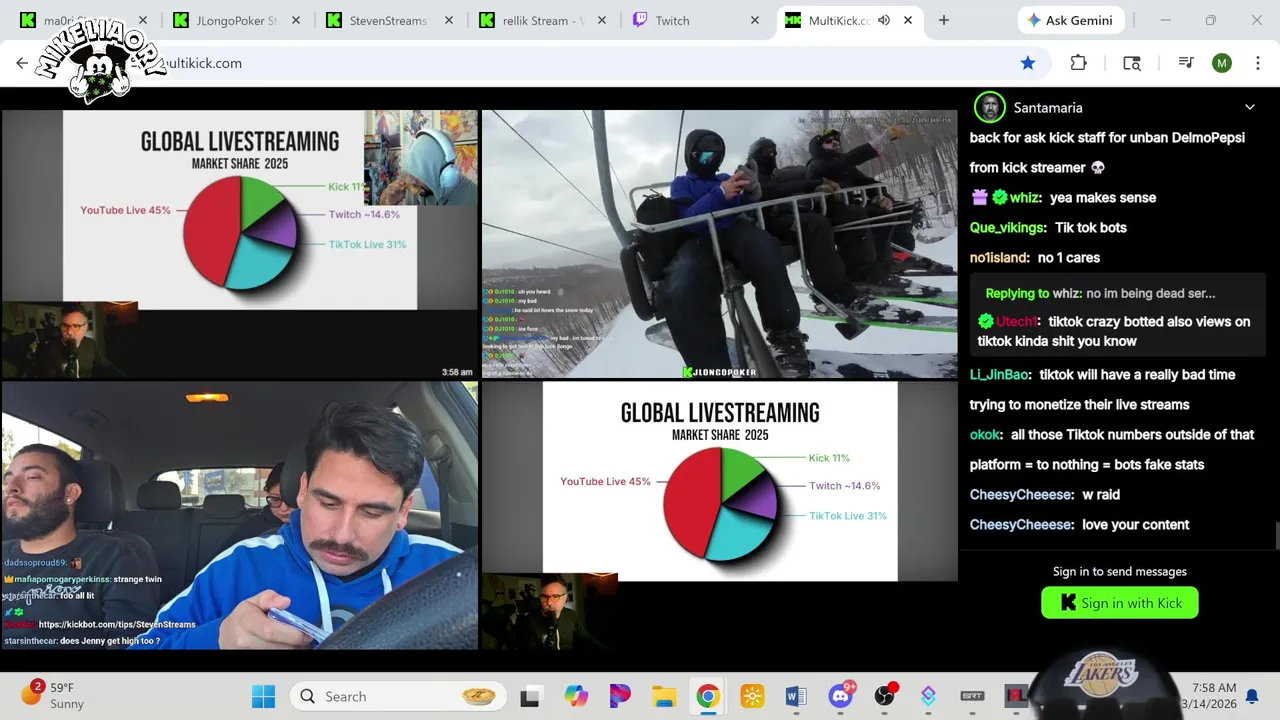Close the JLongoPoker tab
The image size is (1280, 720).
click(295, 20)
